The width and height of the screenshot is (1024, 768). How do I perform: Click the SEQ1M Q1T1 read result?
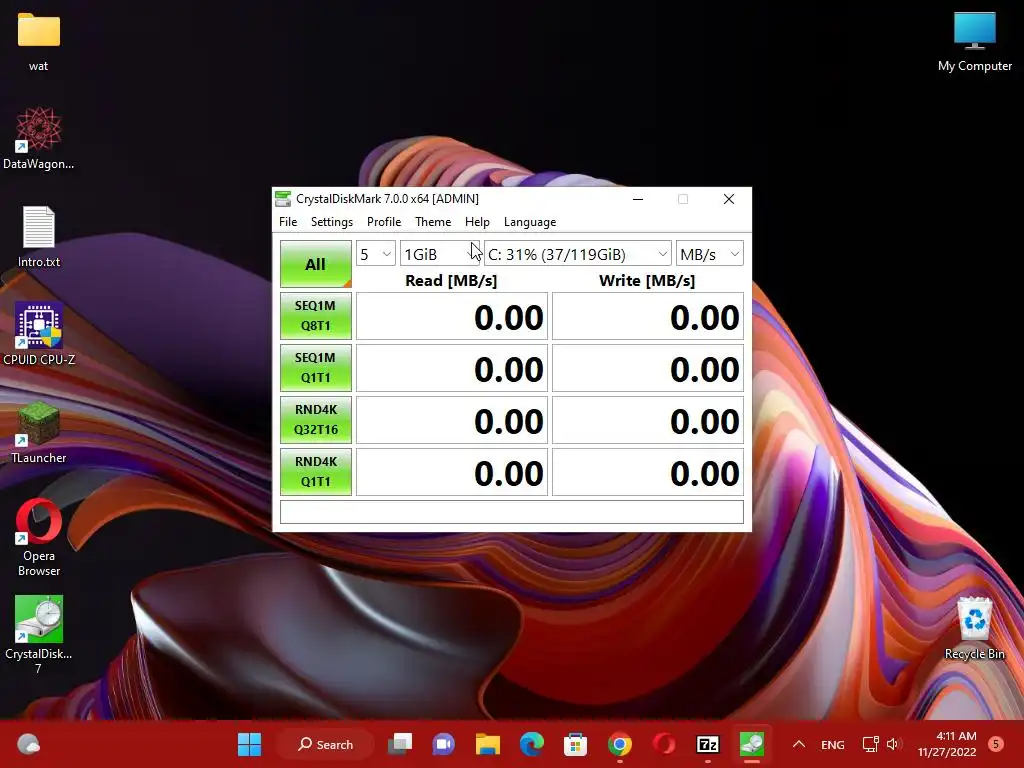point(452,368)
